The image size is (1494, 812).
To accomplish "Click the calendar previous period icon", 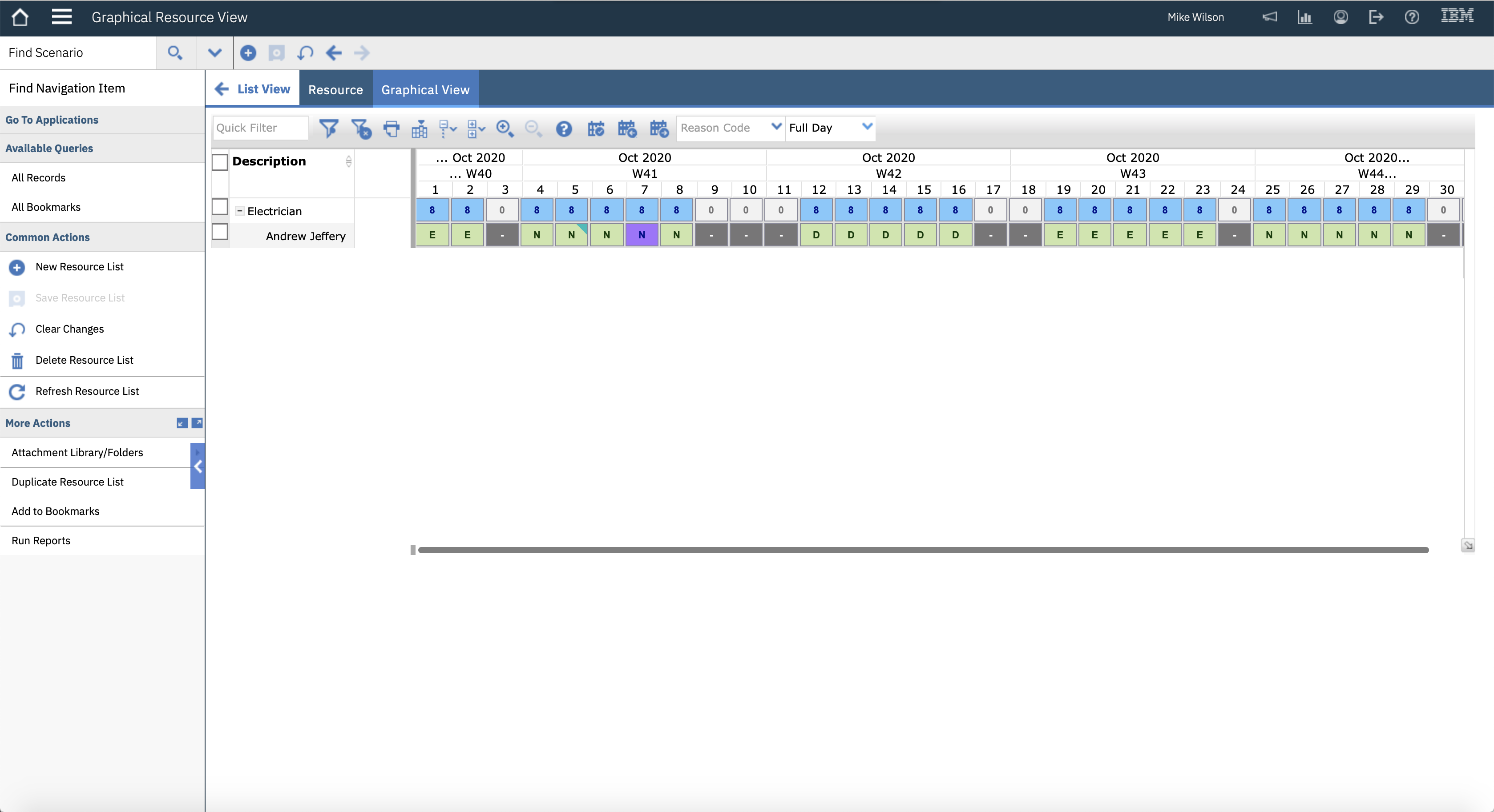I will (627, 128).
